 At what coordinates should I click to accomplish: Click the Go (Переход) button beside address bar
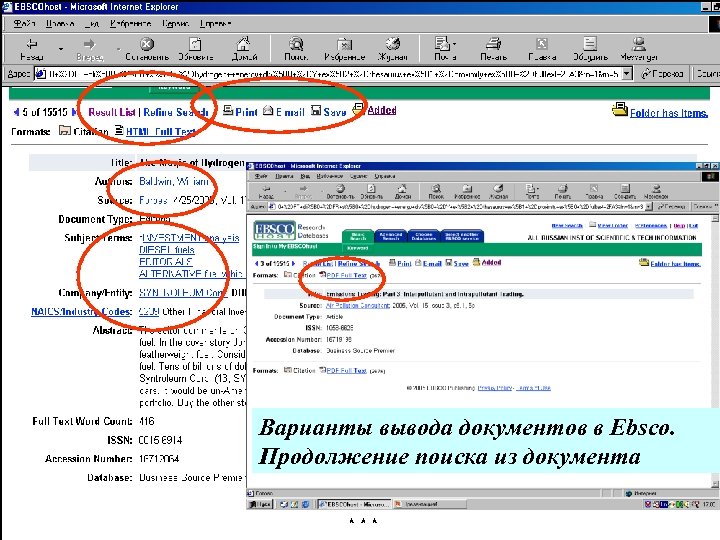663,73
